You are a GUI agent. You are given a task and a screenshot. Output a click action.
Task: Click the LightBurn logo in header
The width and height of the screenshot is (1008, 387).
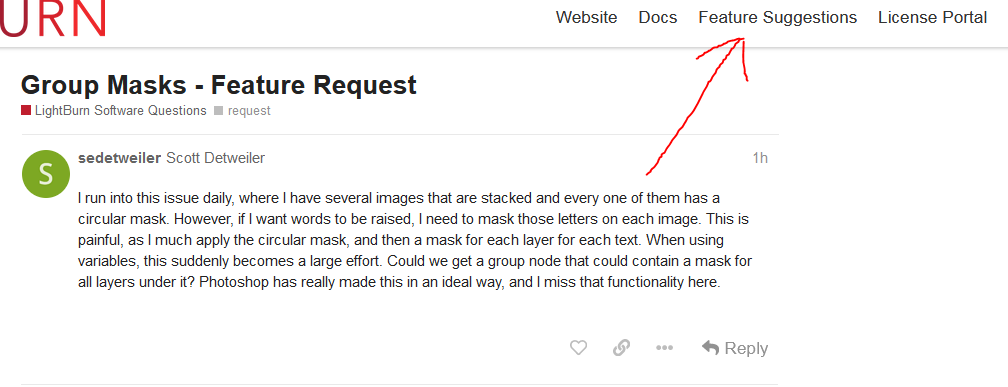click(x=53, y=18)
